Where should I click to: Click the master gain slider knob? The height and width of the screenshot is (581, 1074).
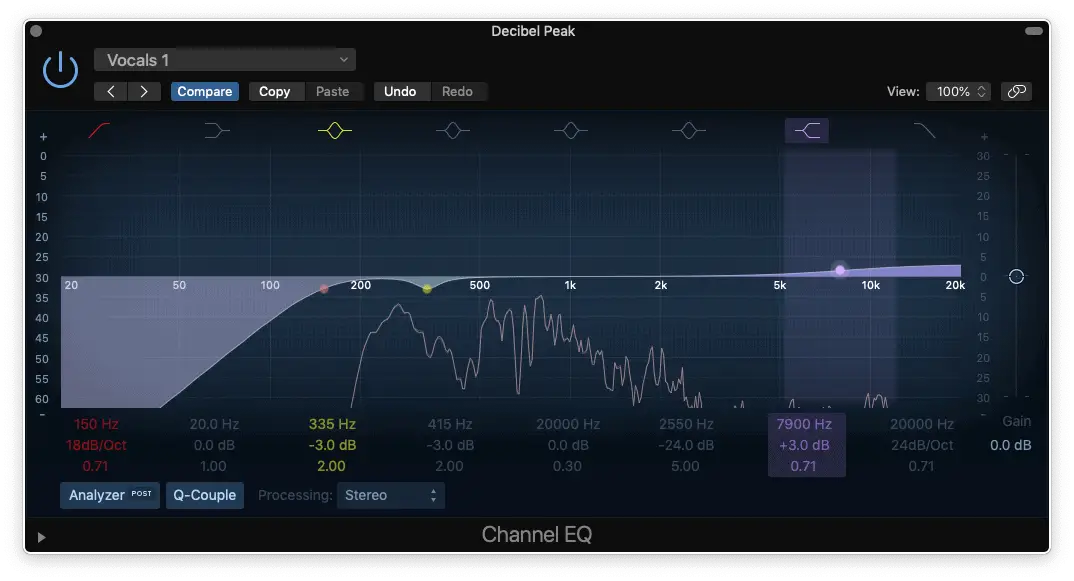click(x=1016, y=277)
